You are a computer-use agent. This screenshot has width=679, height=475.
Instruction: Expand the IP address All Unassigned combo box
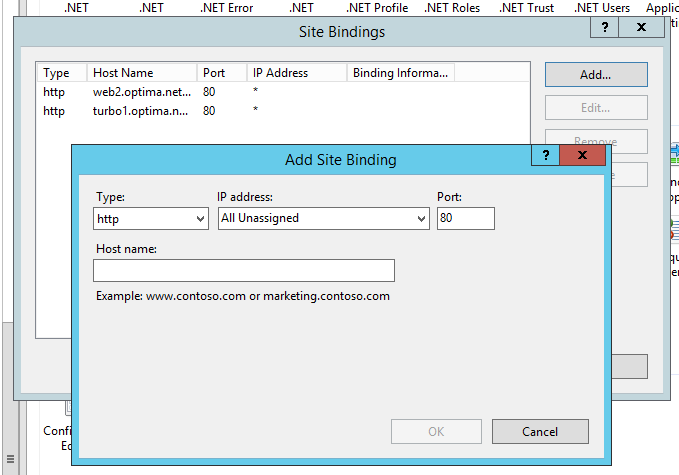323,218
